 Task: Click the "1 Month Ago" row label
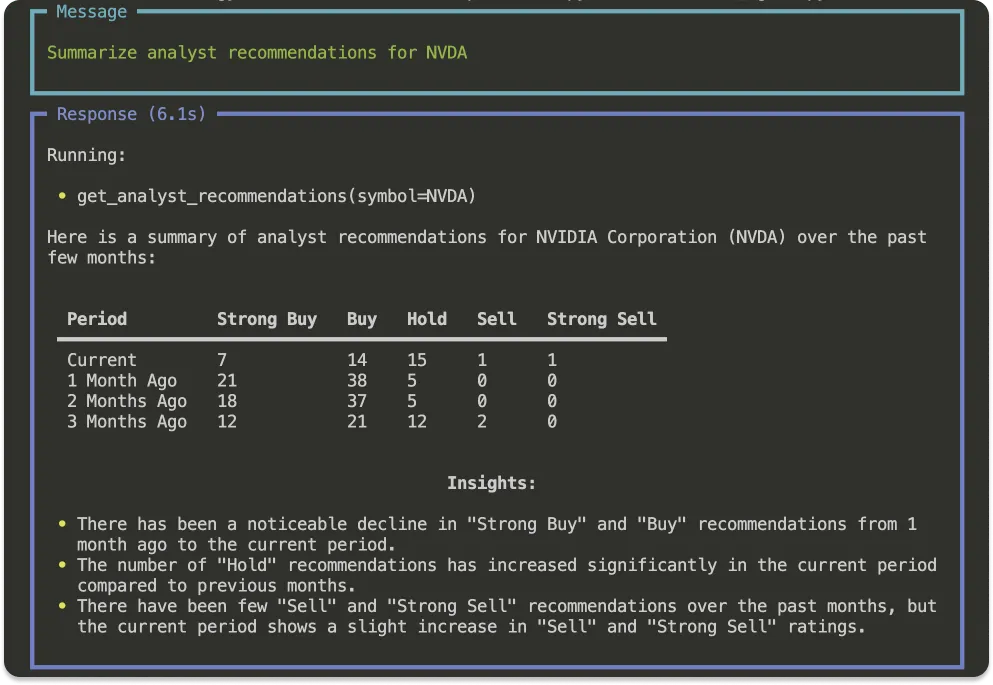(122, 381)
